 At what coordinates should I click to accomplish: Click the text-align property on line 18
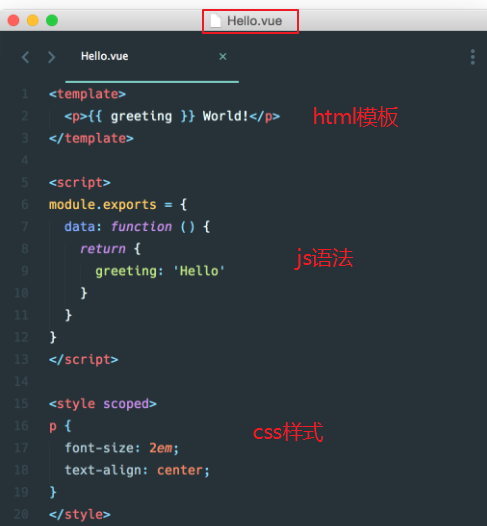(103, 470)
